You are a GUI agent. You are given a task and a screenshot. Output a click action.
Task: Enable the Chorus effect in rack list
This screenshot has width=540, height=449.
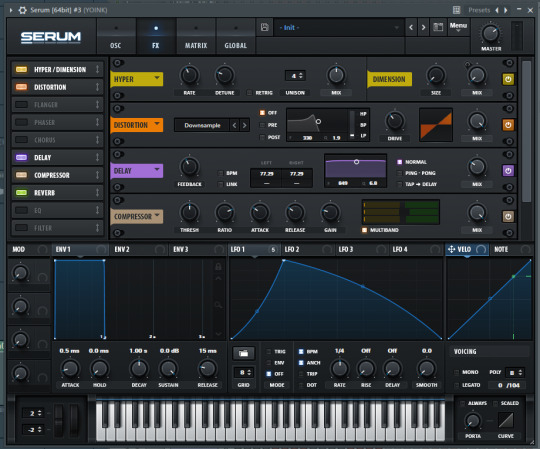(21, 140)
